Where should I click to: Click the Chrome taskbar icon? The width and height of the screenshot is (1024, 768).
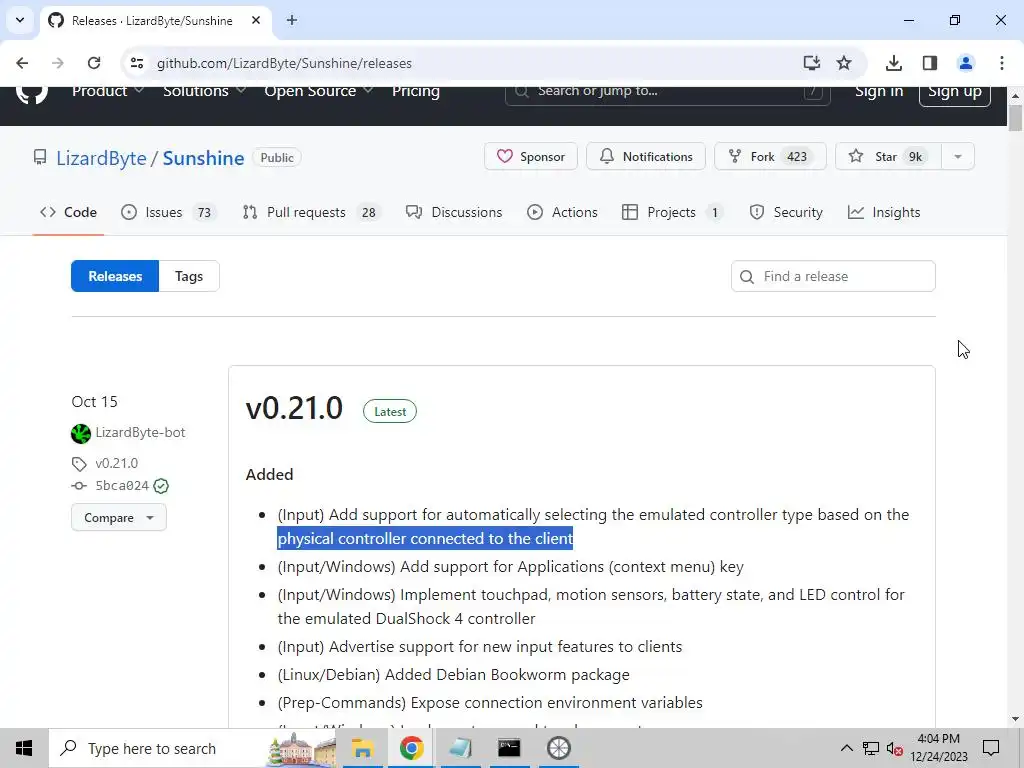tap(411, 748)
